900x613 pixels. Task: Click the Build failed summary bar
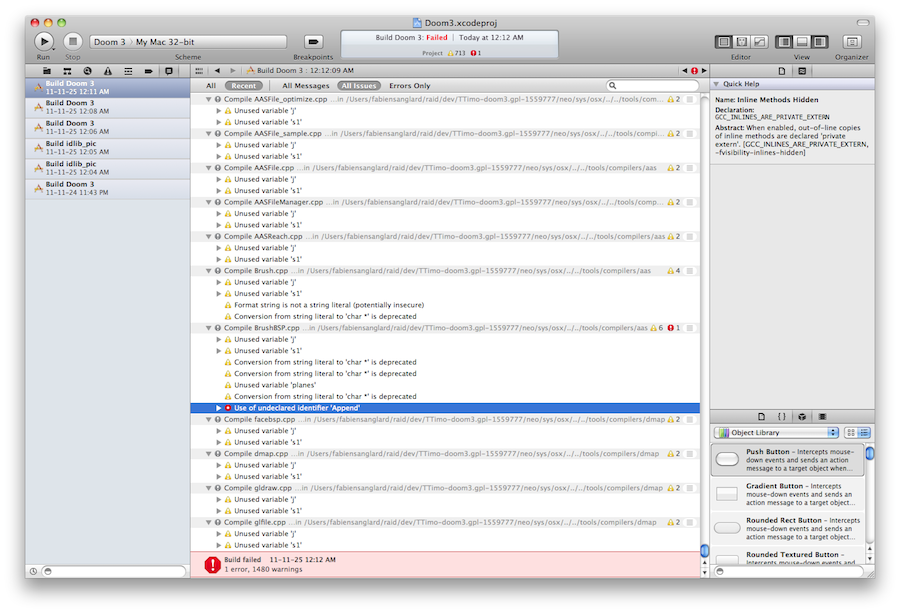click(x=445, y=564)
